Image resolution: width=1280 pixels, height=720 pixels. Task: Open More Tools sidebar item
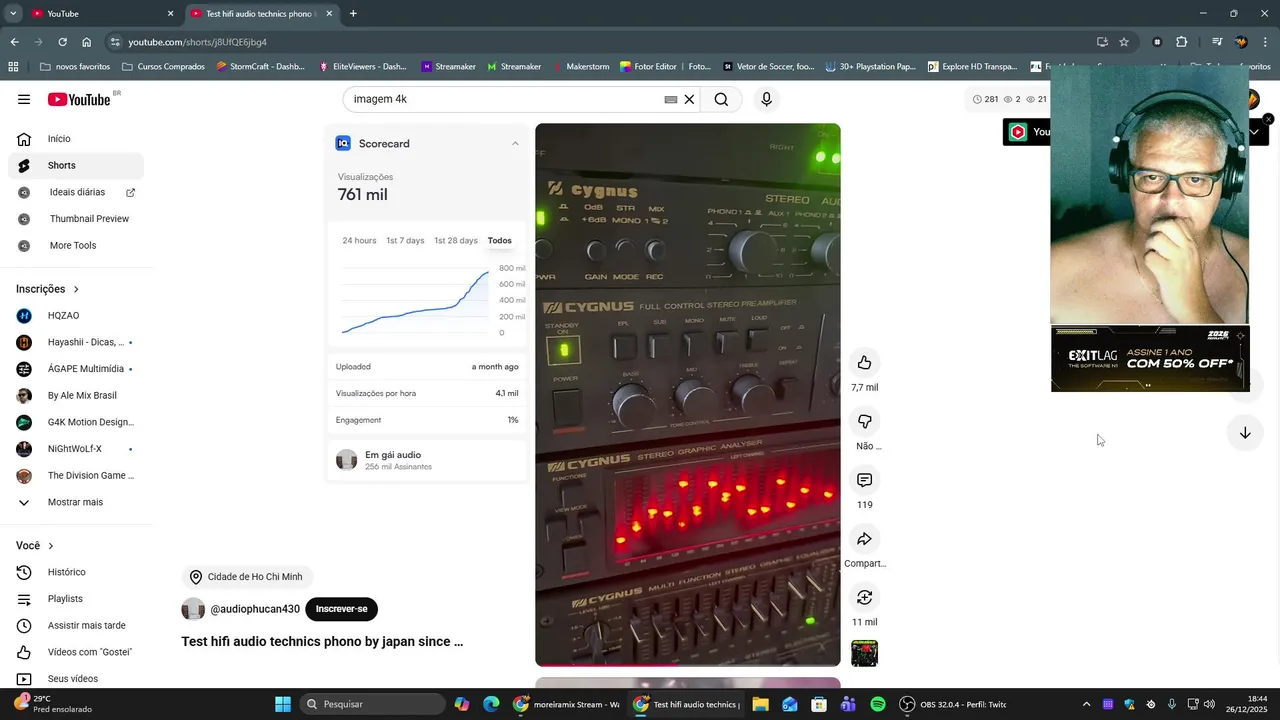tap(76, 245)
